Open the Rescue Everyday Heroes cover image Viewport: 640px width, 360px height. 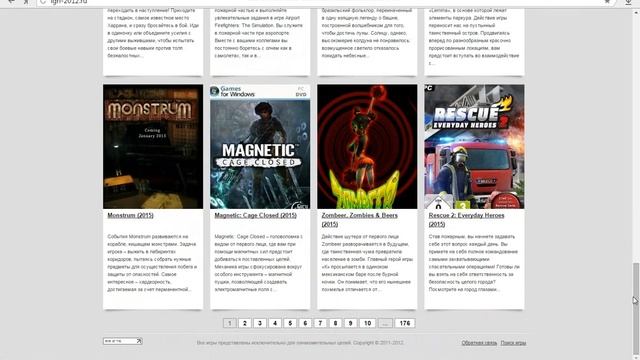(474, 147)
